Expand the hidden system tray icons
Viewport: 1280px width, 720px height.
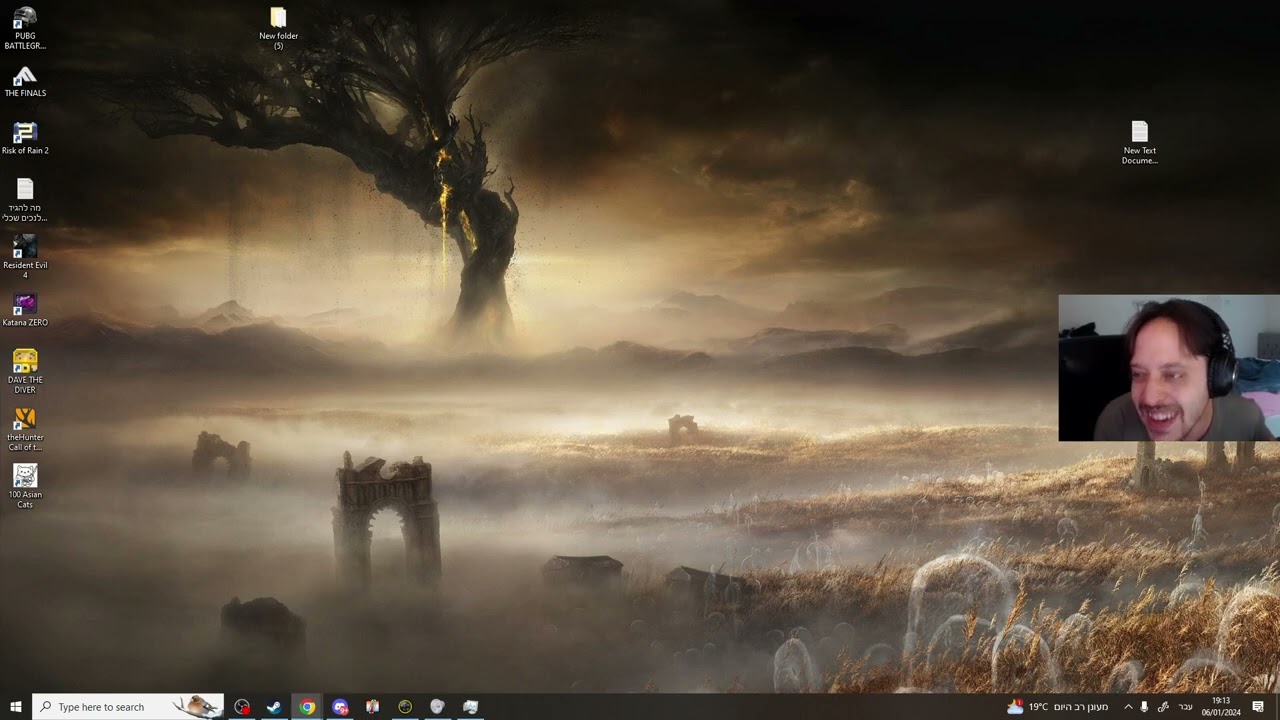pos(1128,707)
